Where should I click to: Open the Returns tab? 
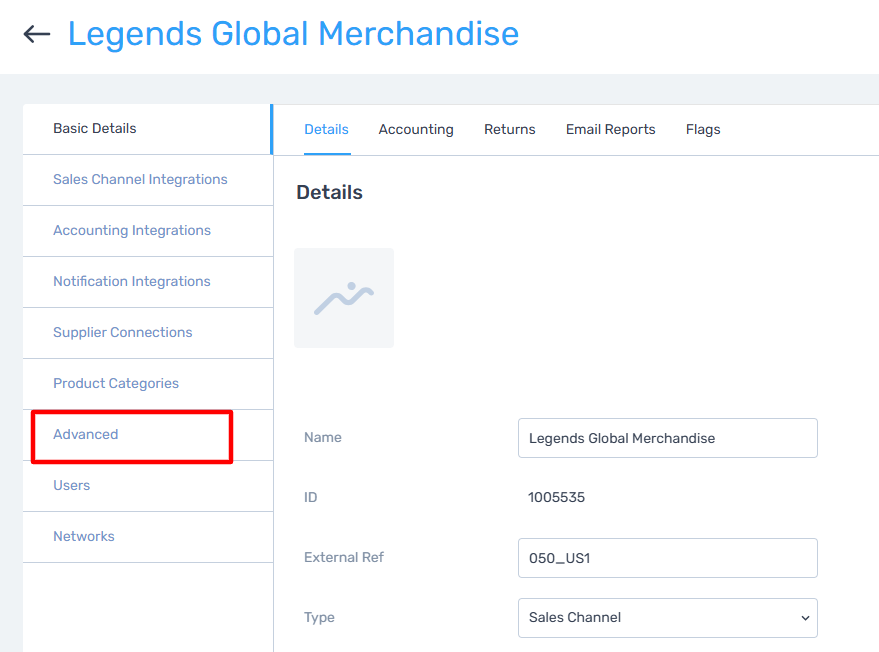click(x=510, y=130)
